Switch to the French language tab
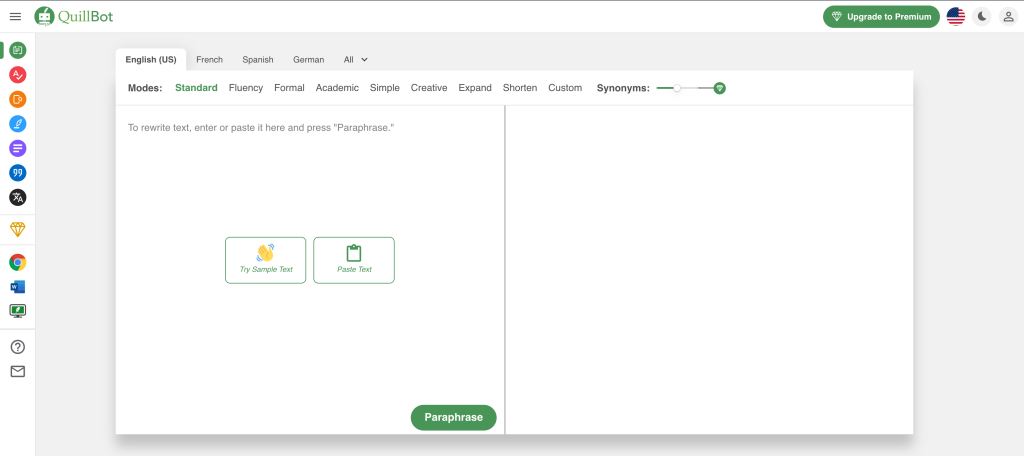The image size is (1024, 456). pos(210,59)
